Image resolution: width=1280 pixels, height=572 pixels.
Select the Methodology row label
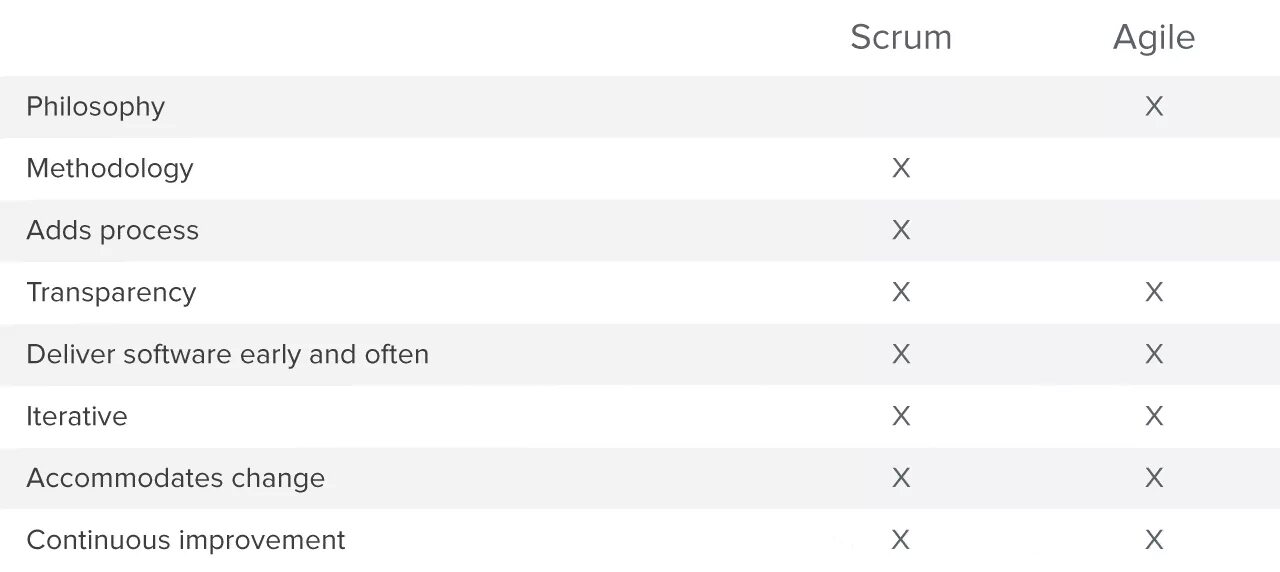(109, 168)
